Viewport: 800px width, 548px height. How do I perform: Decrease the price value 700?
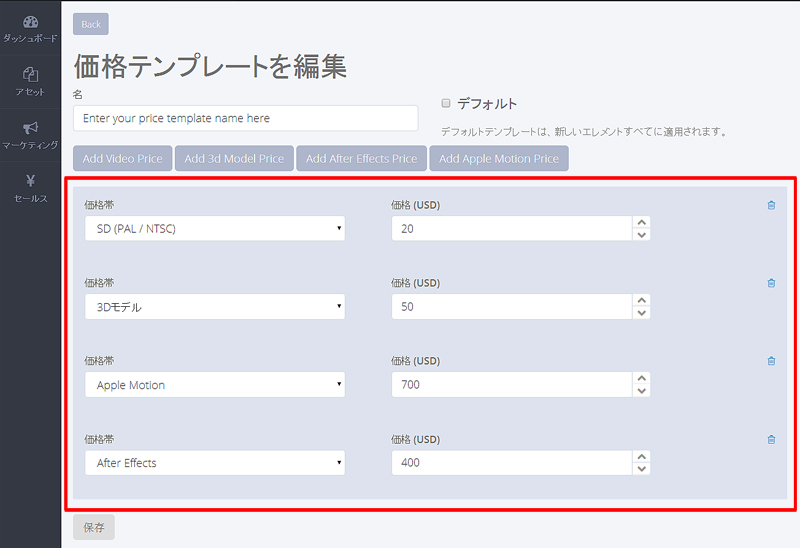[x=641, y=391]
